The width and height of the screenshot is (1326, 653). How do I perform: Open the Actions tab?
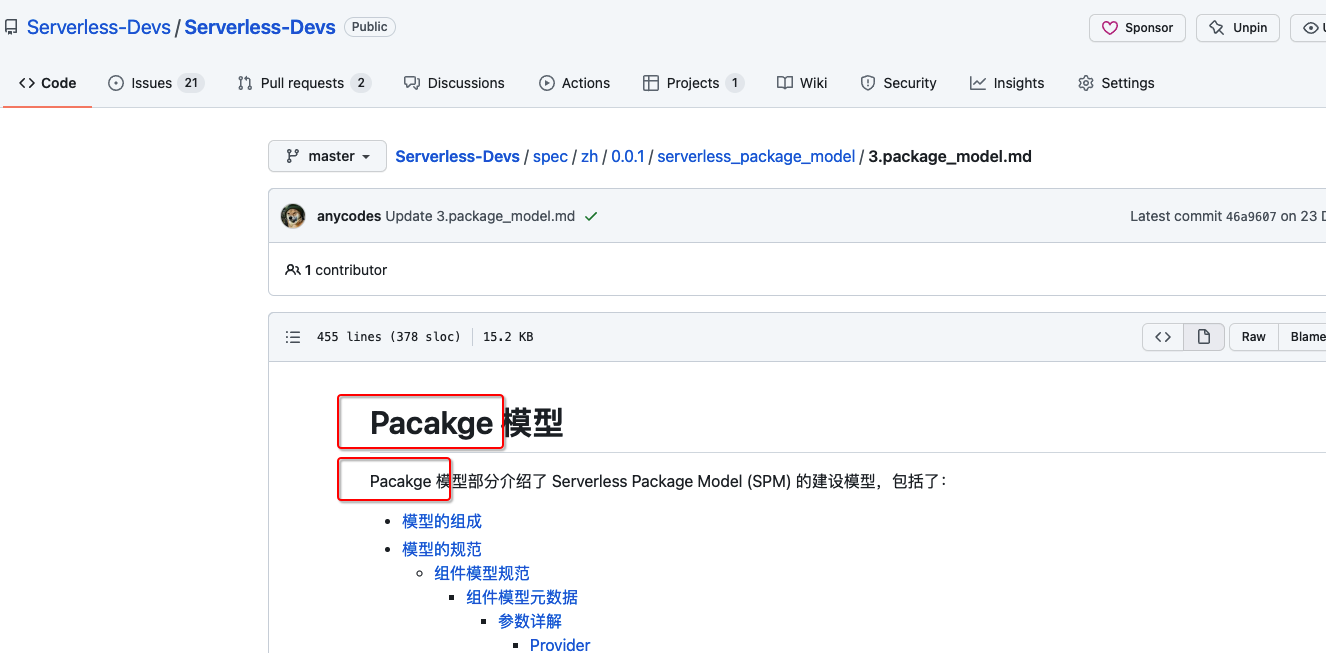(x=575, y=83)
